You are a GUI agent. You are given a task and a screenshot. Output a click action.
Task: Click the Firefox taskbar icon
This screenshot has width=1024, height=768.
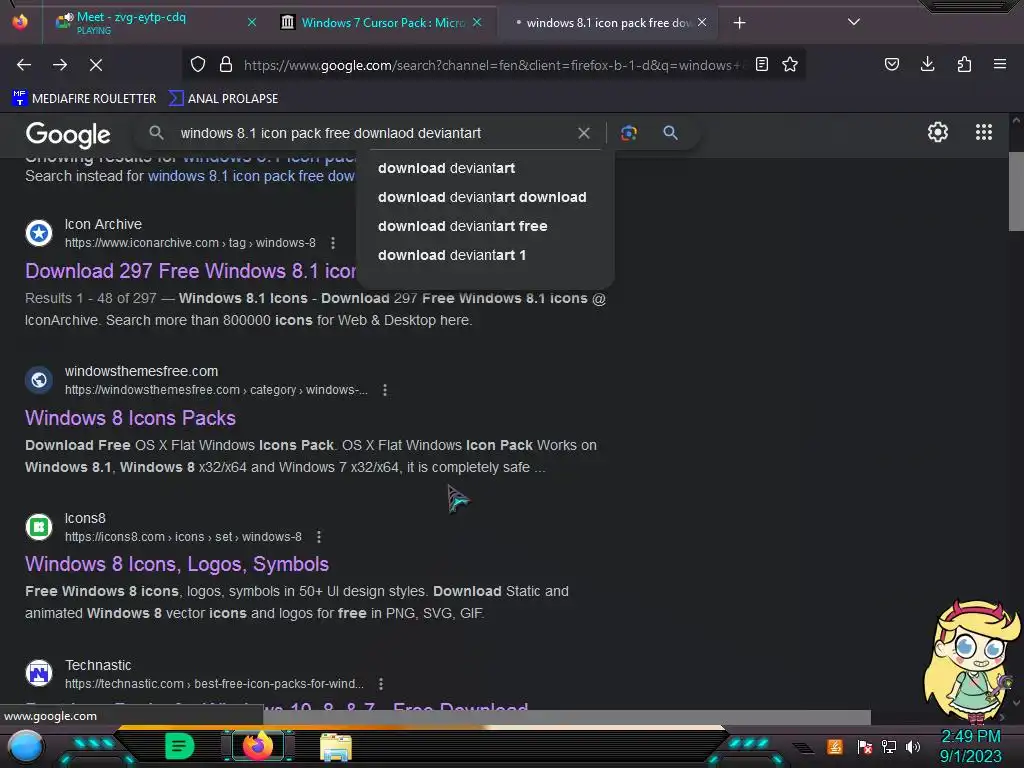click(x=257, y=746)
